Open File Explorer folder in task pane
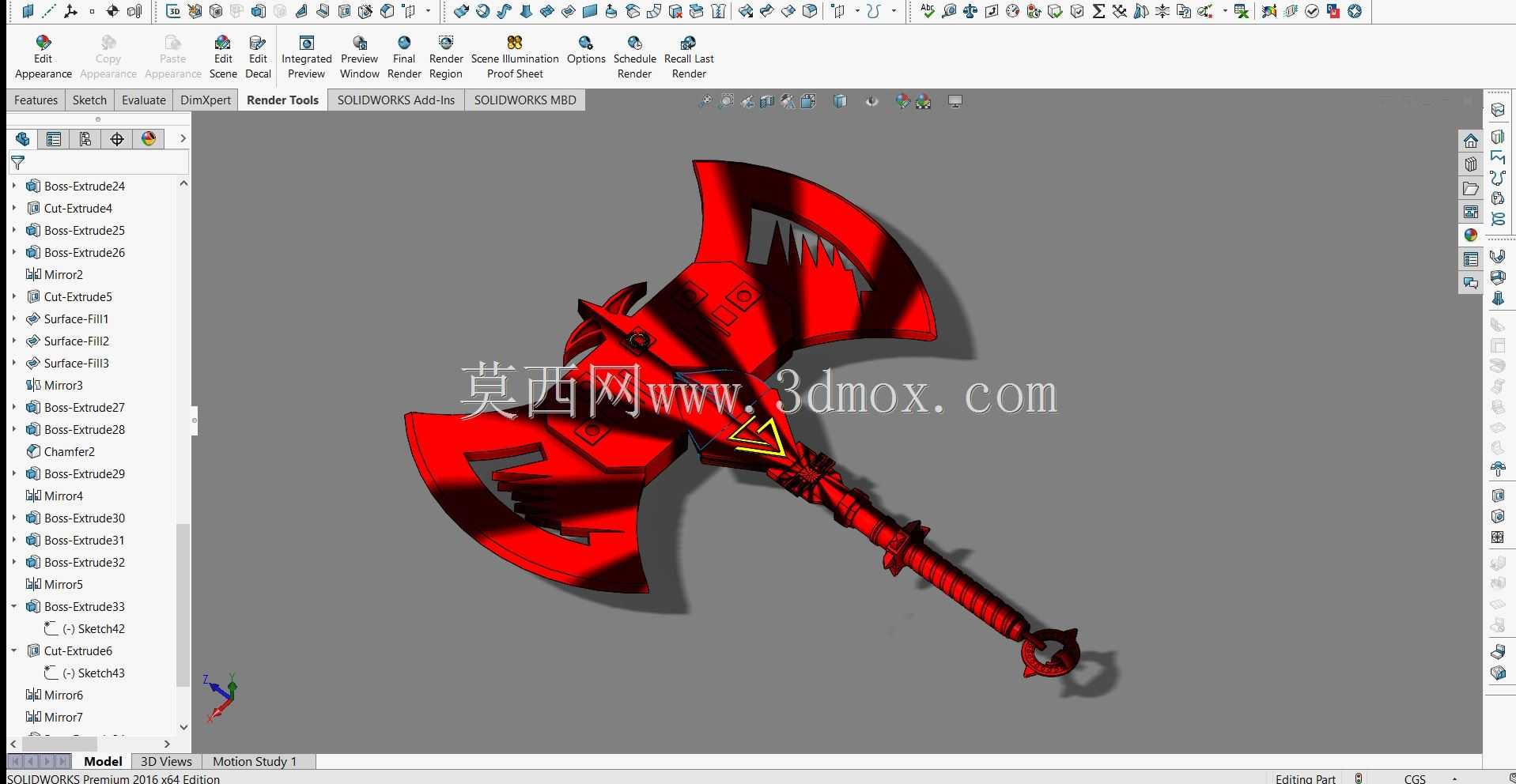The image size is (1516, 784). pos(1470,188)
